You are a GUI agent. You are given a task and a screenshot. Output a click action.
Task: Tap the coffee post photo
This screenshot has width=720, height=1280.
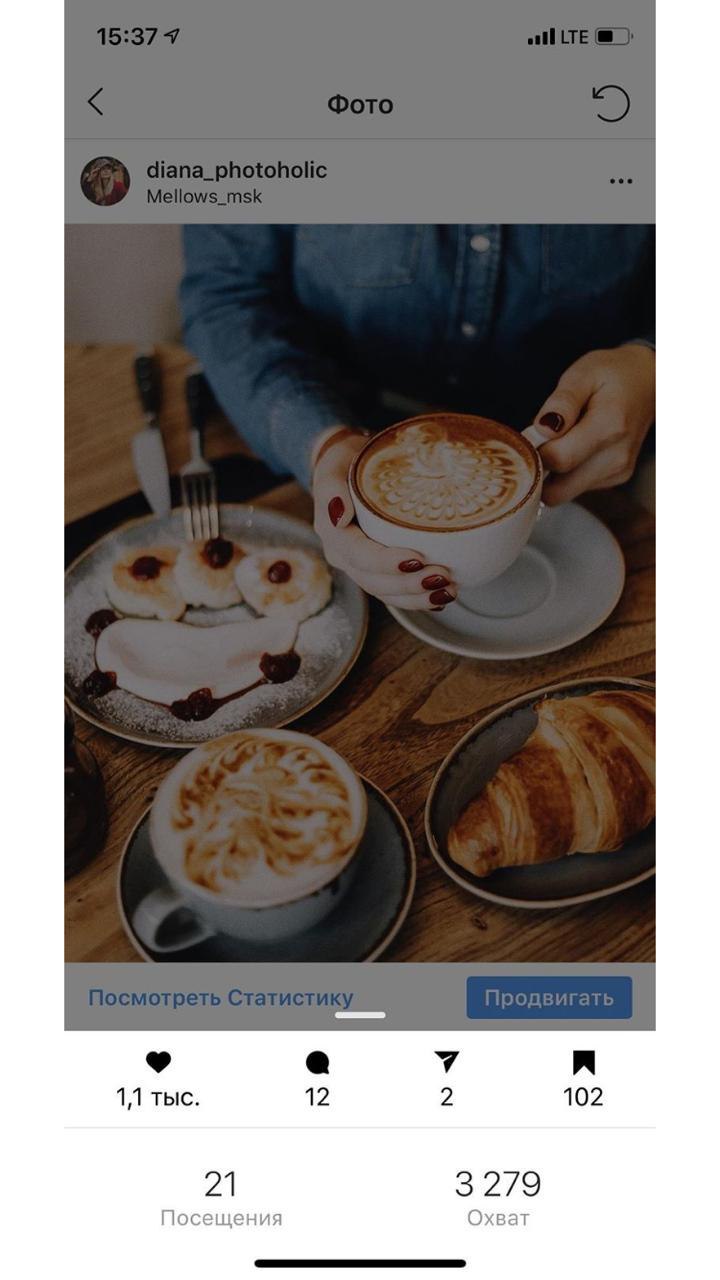pos(360,592)
